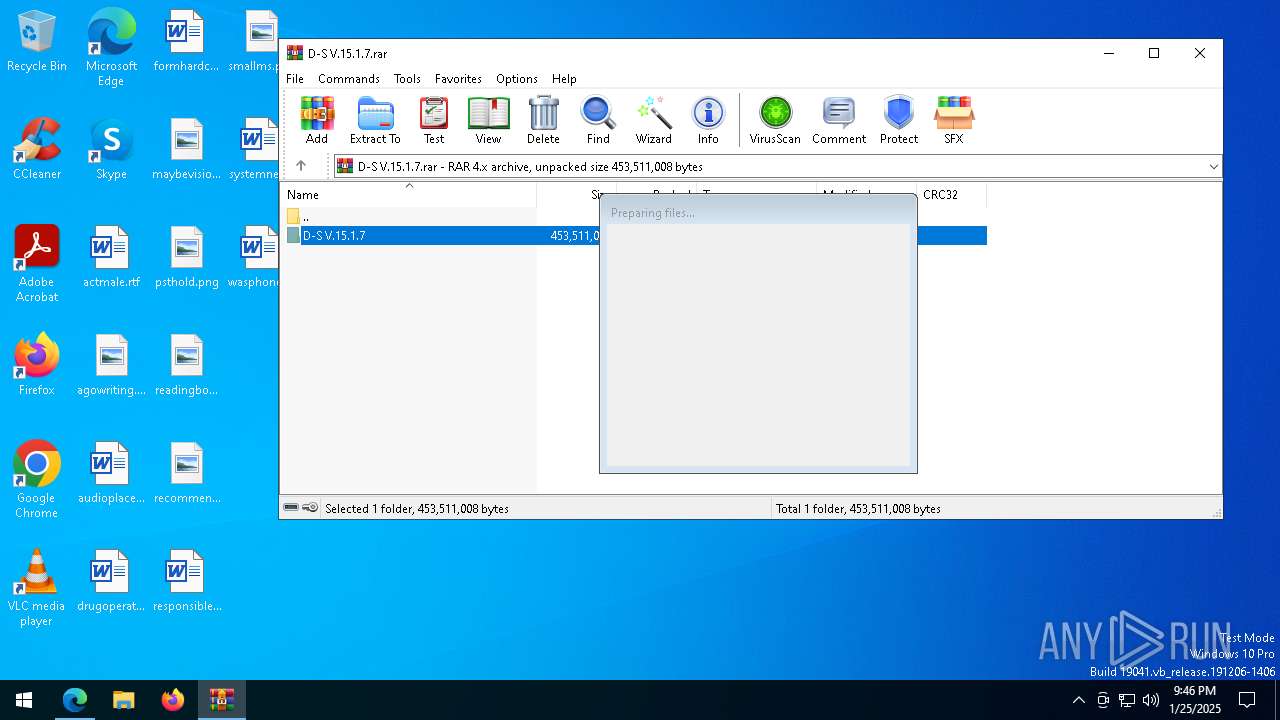Click the Test archive icon
The height and width of the screenshot is (720, 1280).
(x=434, y=121)
